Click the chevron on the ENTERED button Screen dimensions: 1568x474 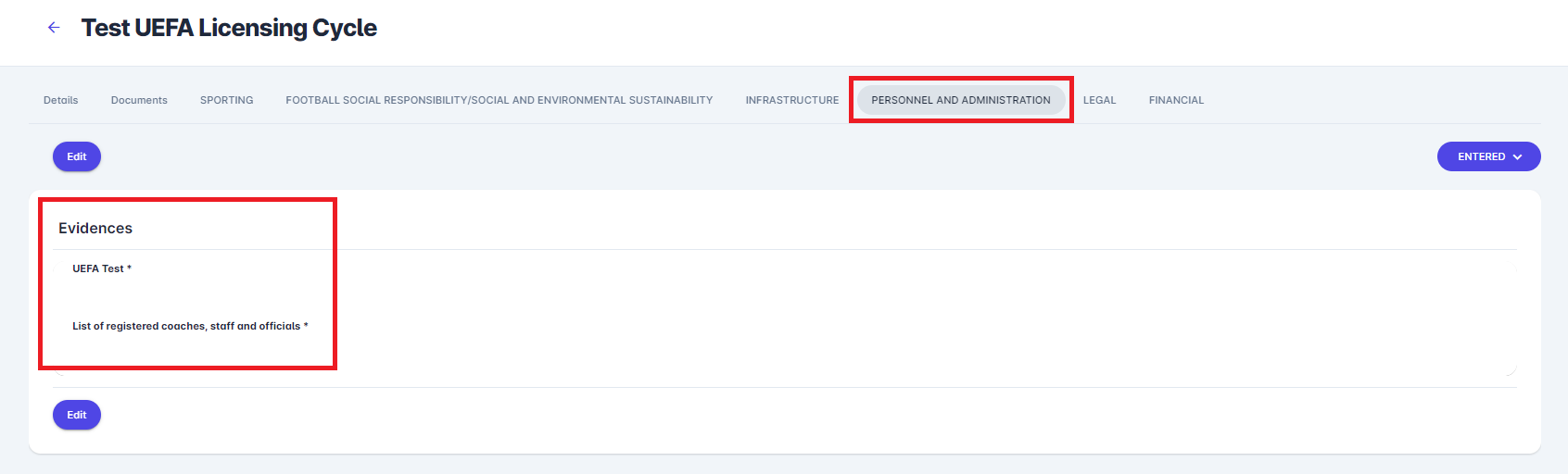click(1518, 157)
